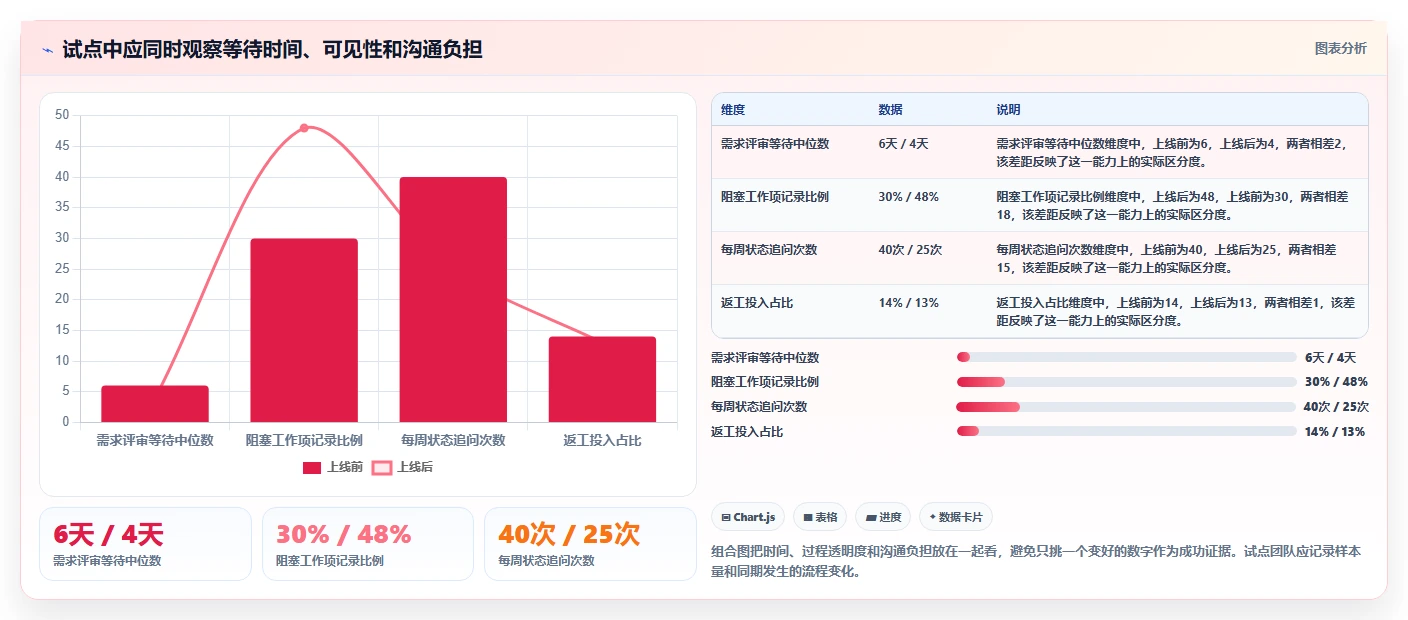The height and width of the screenshot is (620, 1408).
Task: Click the 维度 column header
Action: [733, 109]
